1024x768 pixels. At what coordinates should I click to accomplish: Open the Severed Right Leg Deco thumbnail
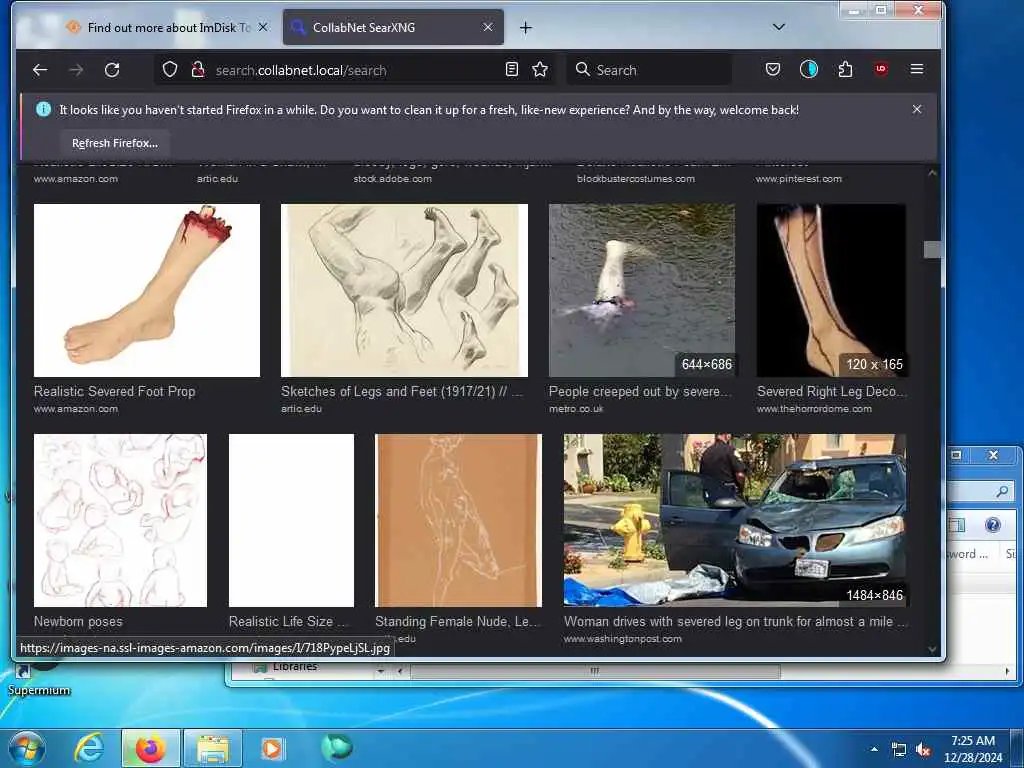pyautogui.click(x=831, y=291)
